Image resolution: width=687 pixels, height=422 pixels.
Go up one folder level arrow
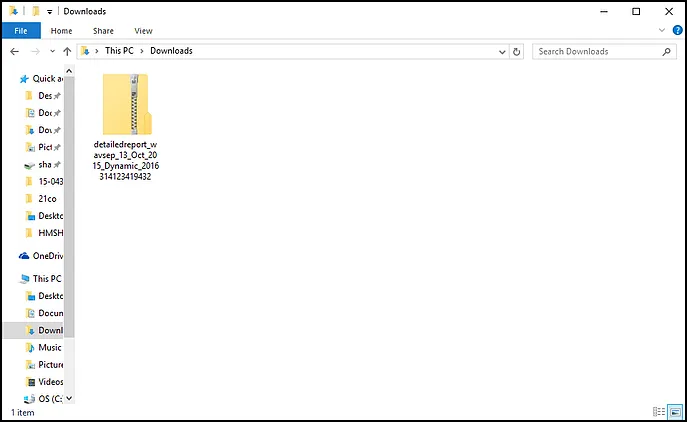tap(67, 51)
